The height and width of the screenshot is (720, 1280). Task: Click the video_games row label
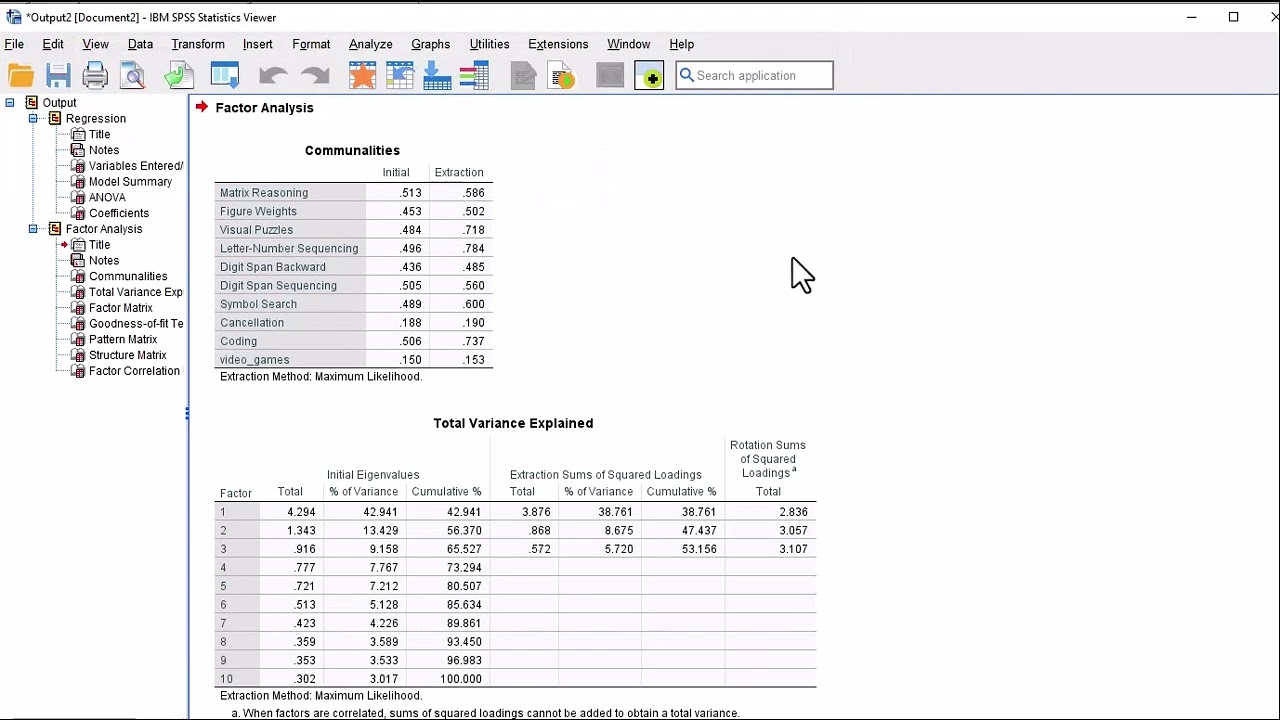coord(255,360)
